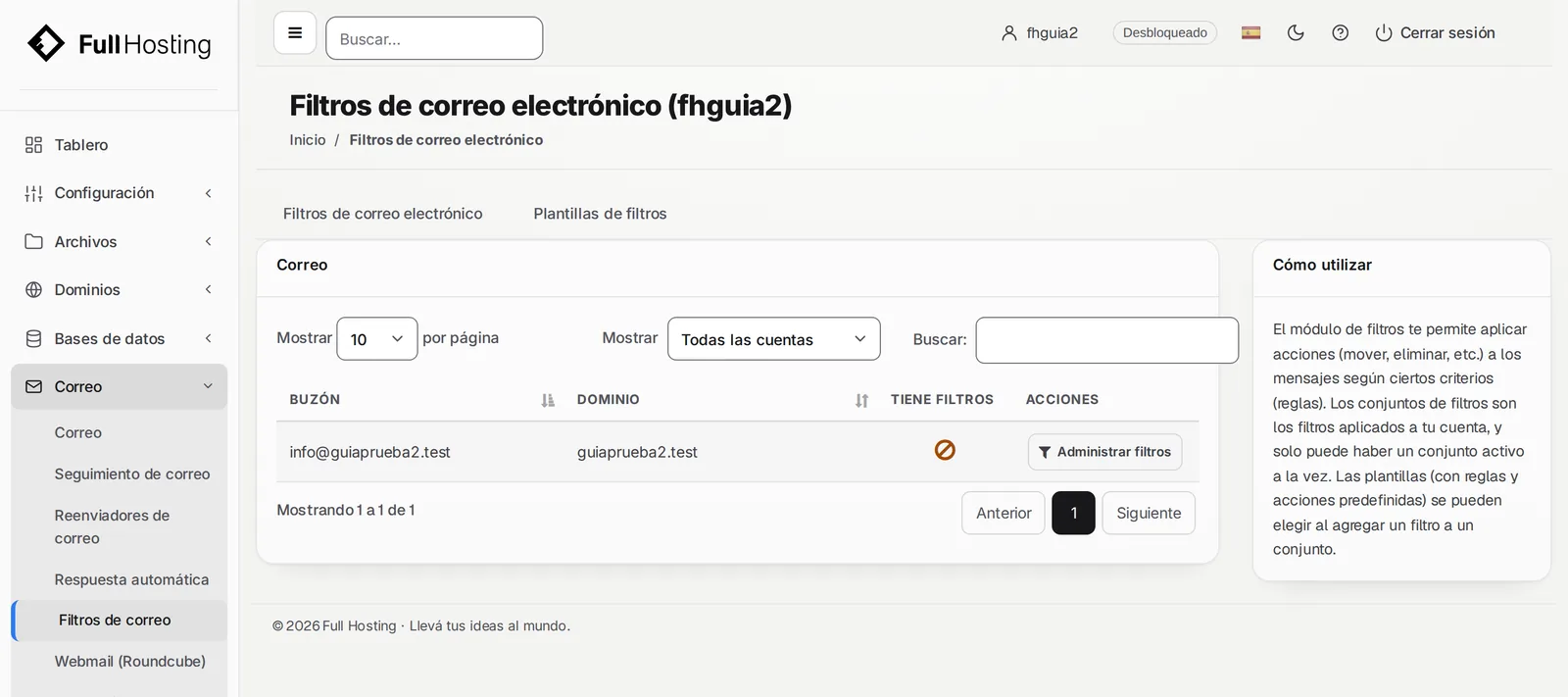1568x697 pixels.
Task: Sort table by Buzón column icon
Action: [548, 400]
